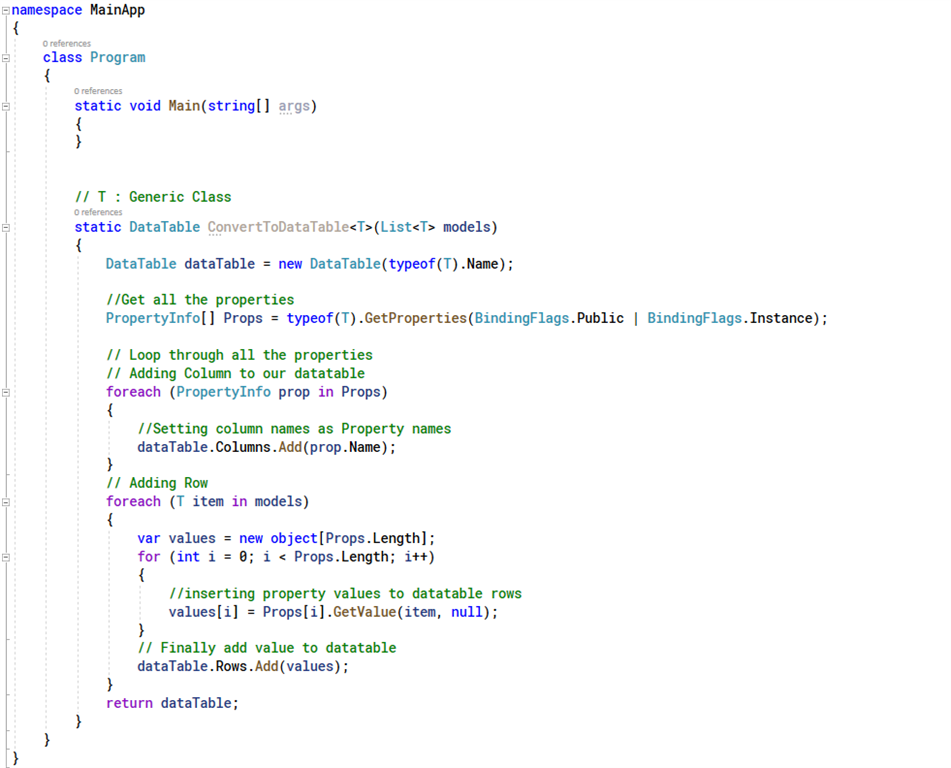The height and width of the screenshot is (768, 951).
Task: Click the '// Adding Row' comment
Action: pos(157,483)
